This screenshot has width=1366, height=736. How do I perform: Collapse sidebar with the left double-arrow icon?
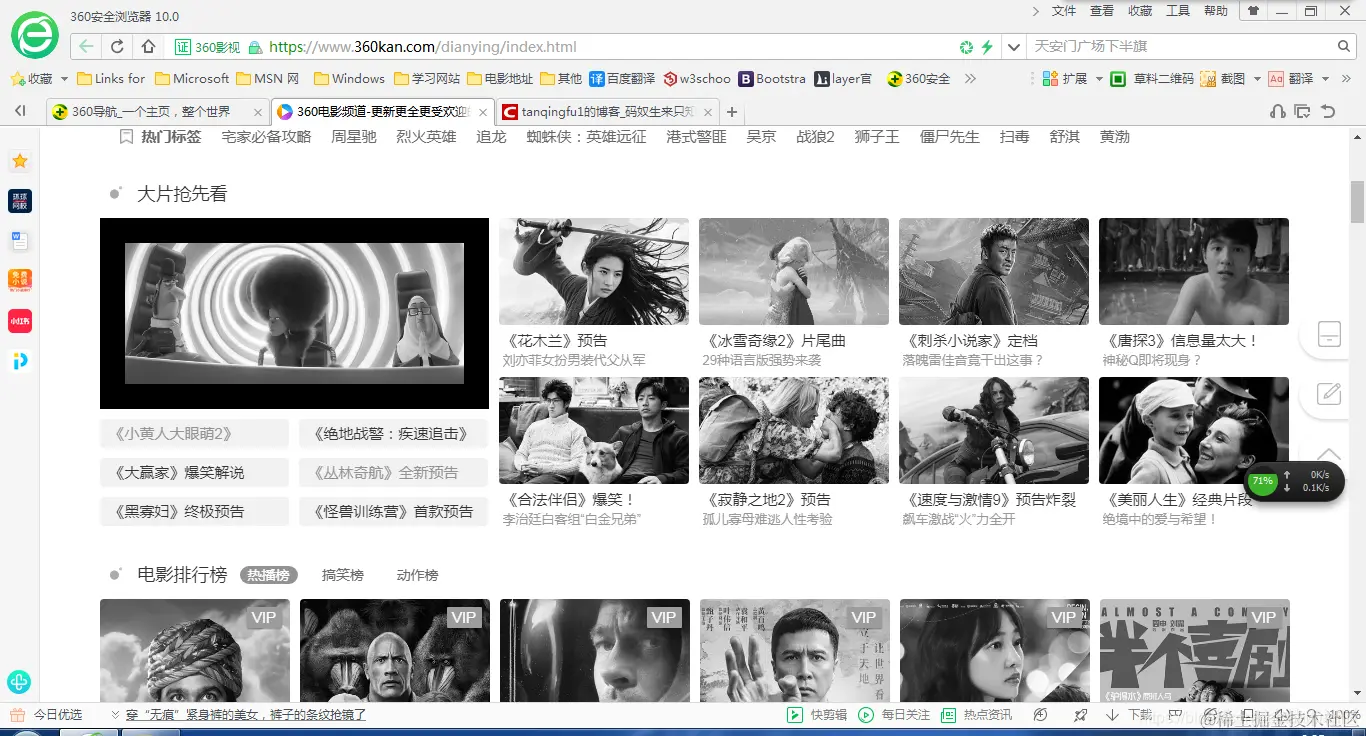[20, 111]
